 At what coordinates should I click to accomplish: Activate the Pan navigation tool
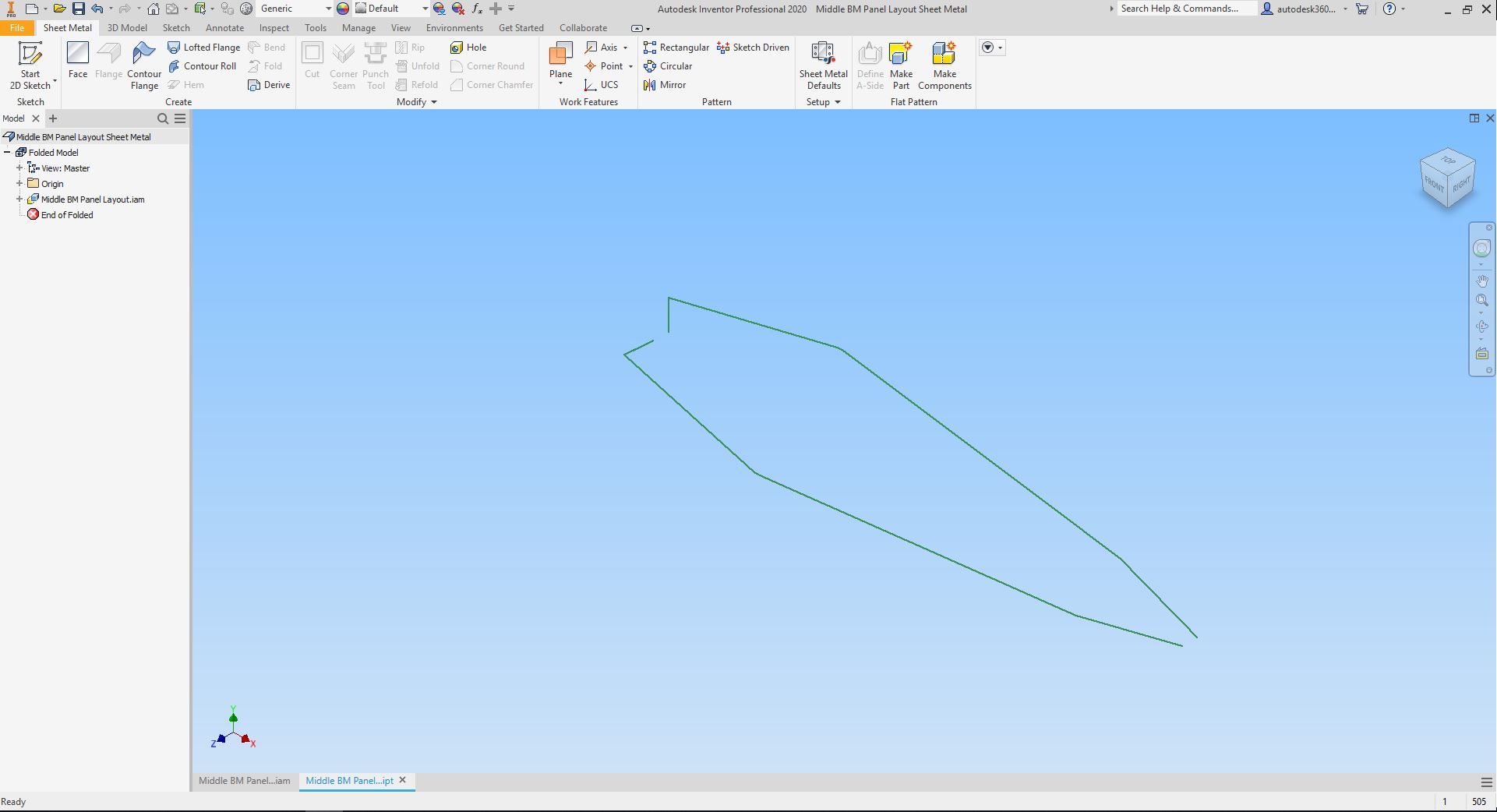pos(1481,281)
